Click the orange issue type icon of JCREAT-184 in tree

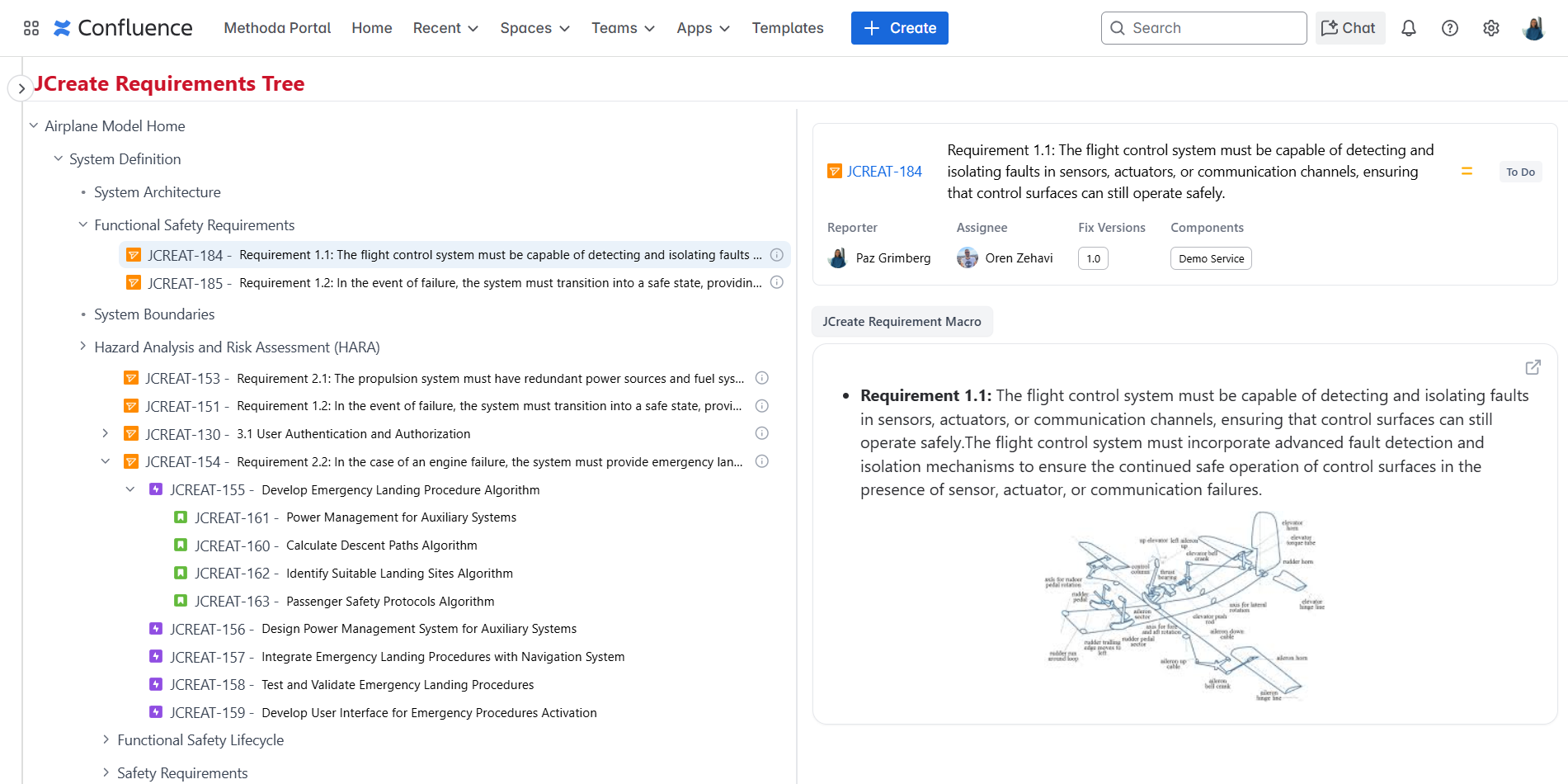[x=134, y=255]
